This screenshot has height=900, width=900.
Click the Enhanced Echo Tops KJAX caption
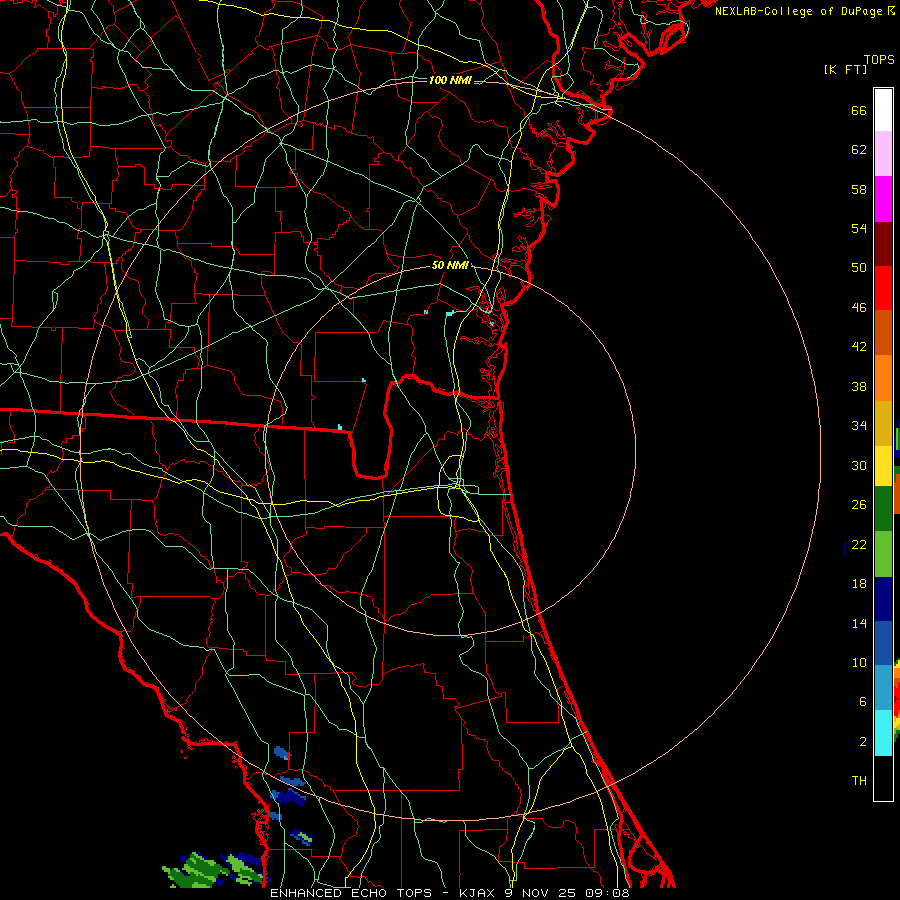point(450,893)
